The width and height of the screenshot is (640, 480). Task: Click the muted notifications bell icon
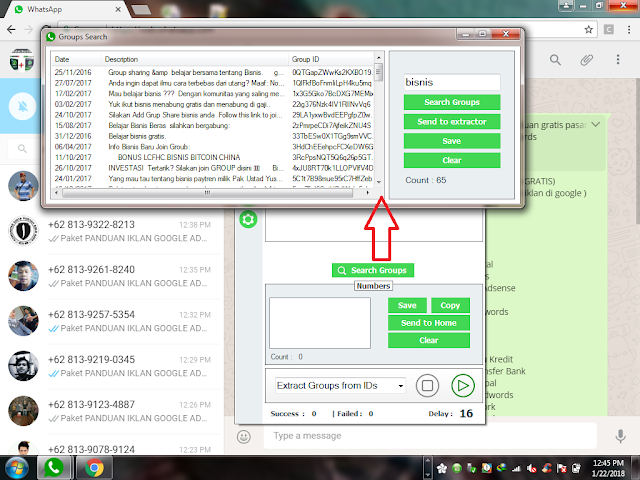click(23, 106)
